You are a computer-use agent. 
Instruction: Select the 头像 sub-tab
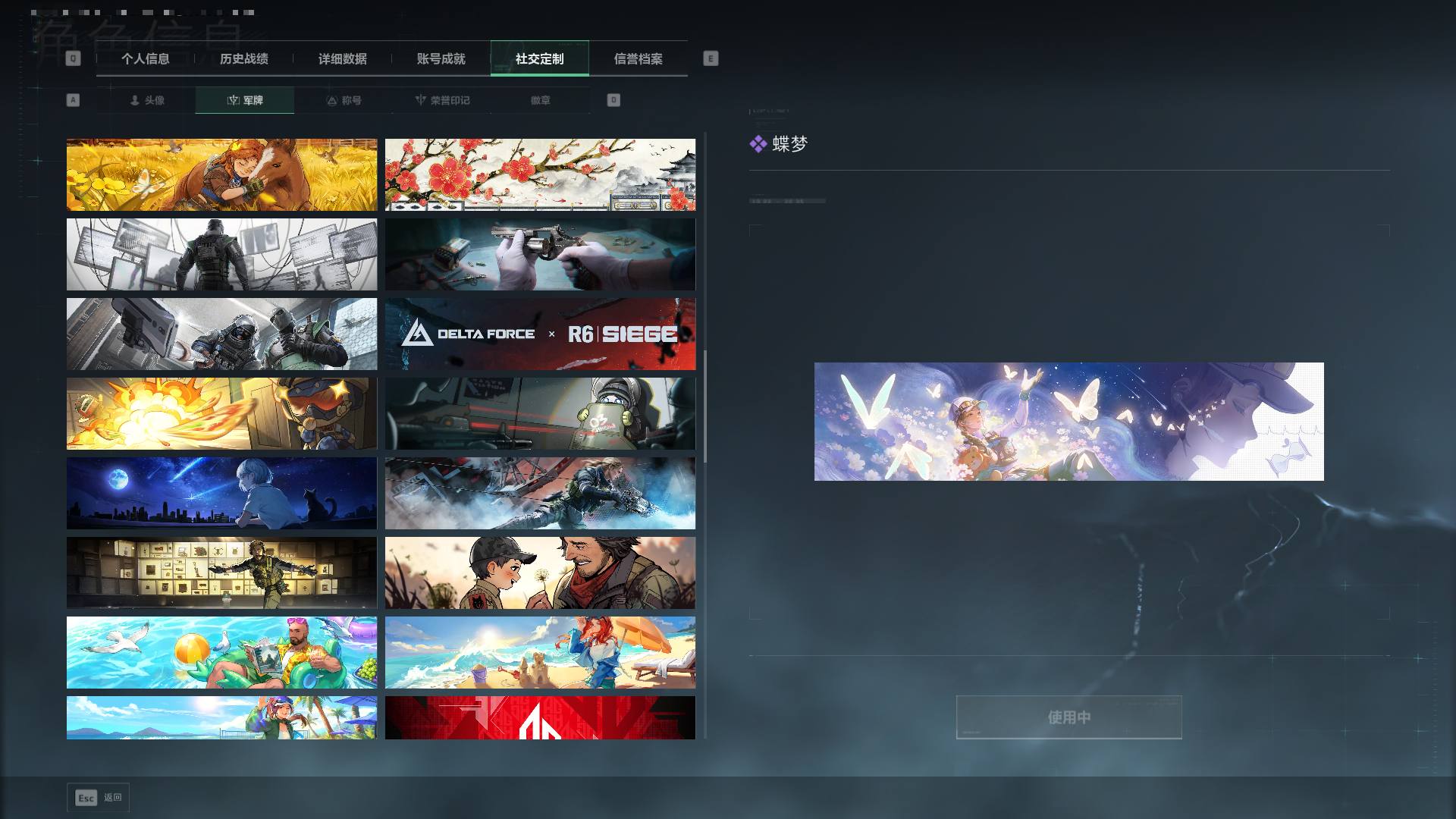coord(146,100)
